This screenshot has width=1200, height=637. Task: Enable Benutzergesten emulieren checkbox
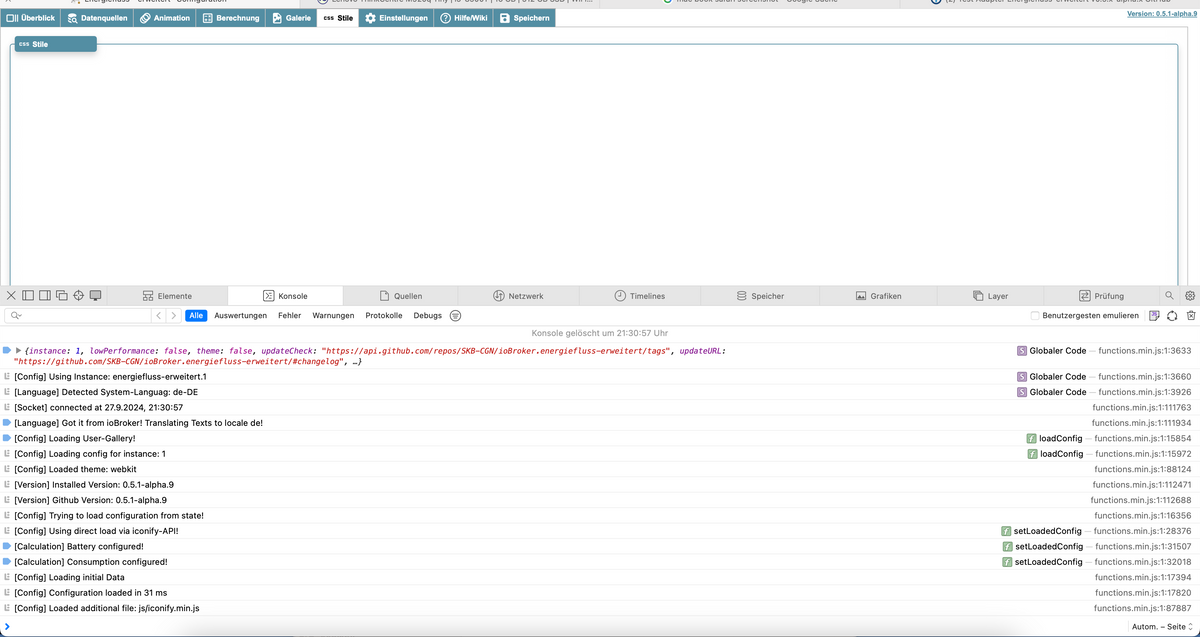(1035, 316)
